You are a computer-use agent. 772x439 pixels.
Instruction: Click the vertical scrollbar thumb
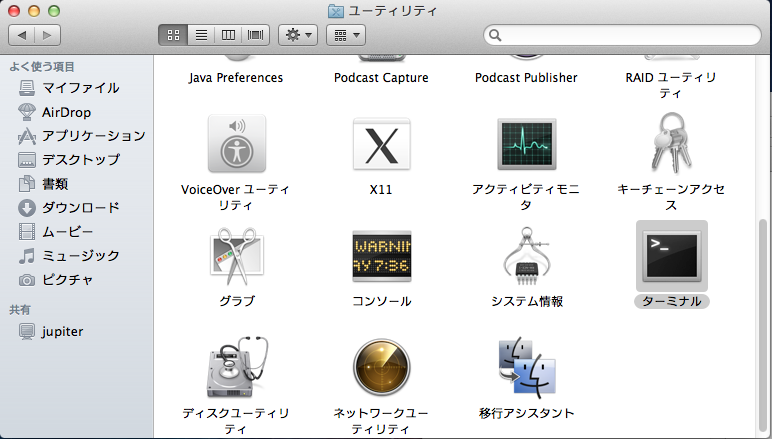point(763,328)
